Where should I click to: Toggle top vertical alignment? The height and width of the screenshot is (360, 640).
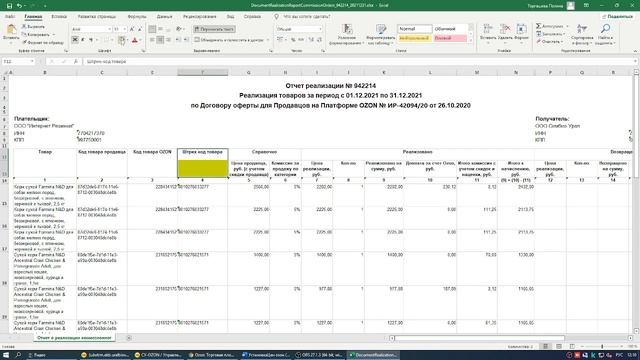pyautogui.click(x=152, y=29)
